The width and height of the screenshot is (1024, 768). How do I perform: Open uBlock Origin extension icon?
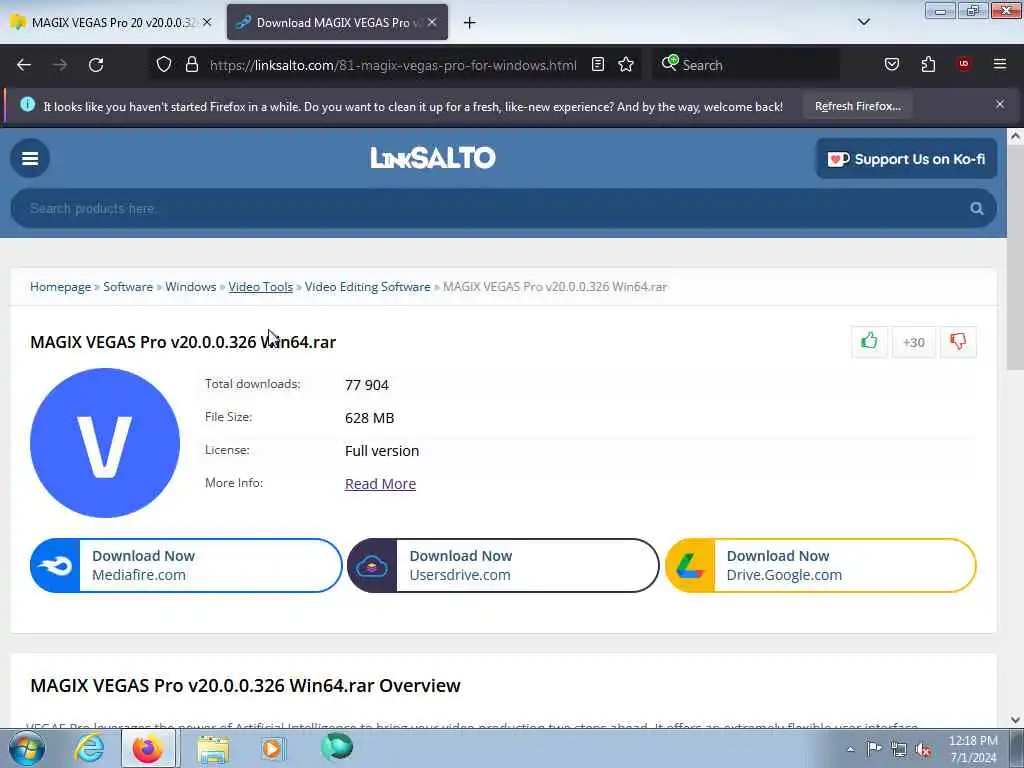pos(964,64)
